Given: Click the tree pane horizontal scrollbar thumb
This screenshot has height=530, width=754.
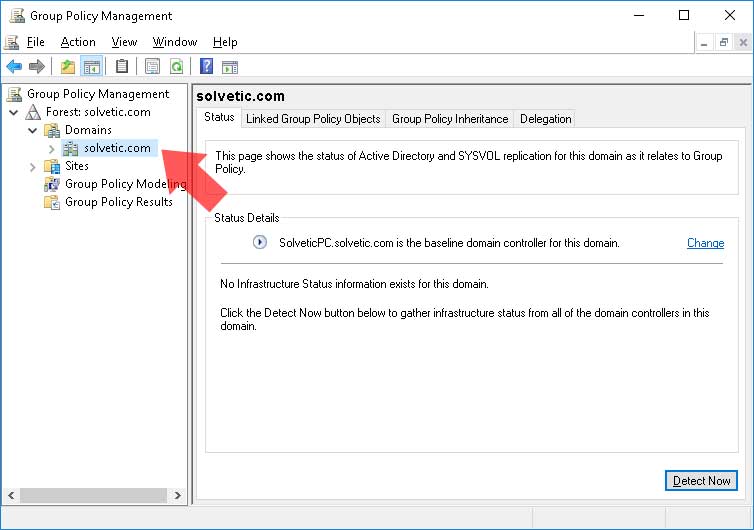Looking at the screenshot, I should pyautogui.click(x=93, y=495).
